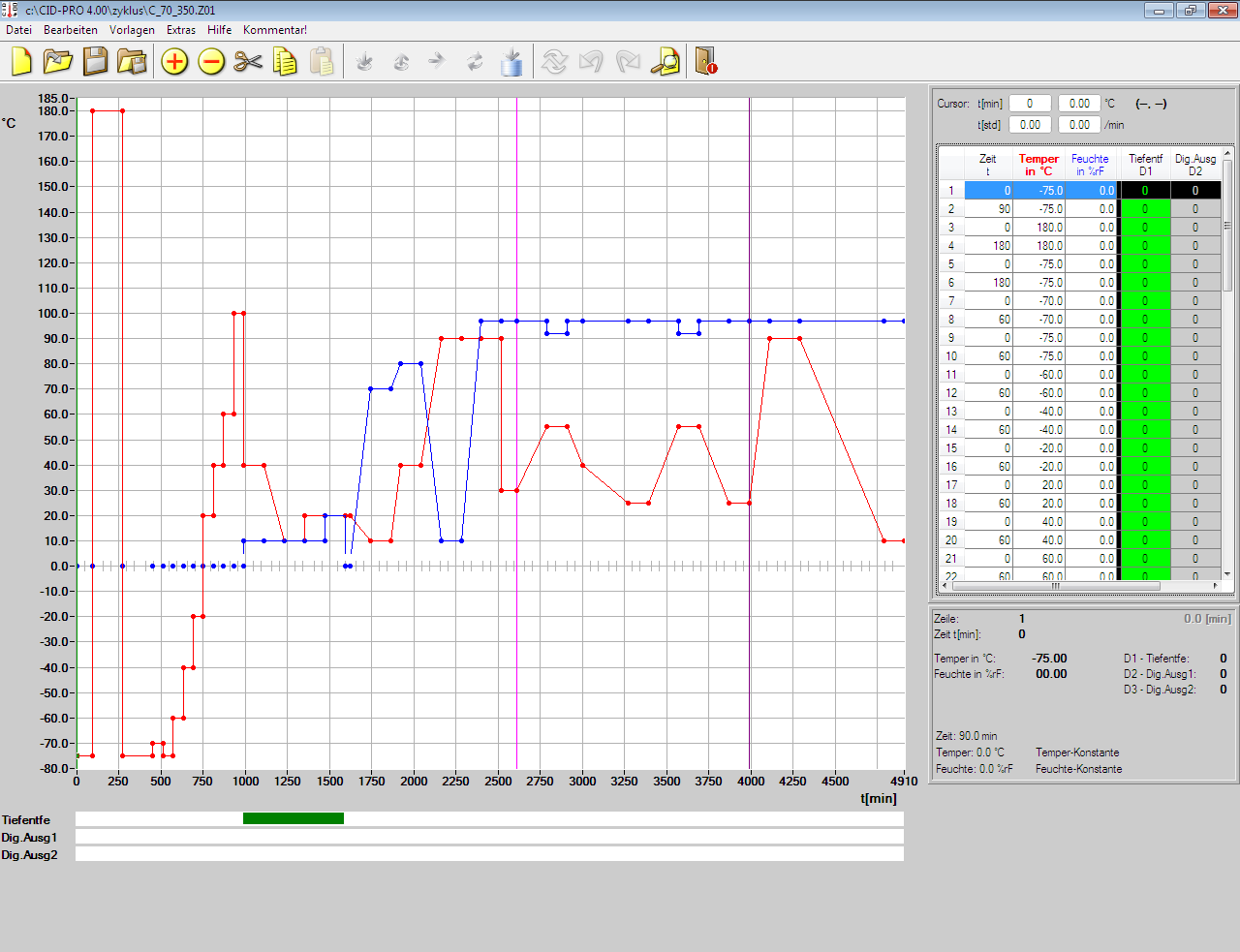Open the Kommentar! menu
Screen dimensions: 1240x952
[x=275, y=30]
